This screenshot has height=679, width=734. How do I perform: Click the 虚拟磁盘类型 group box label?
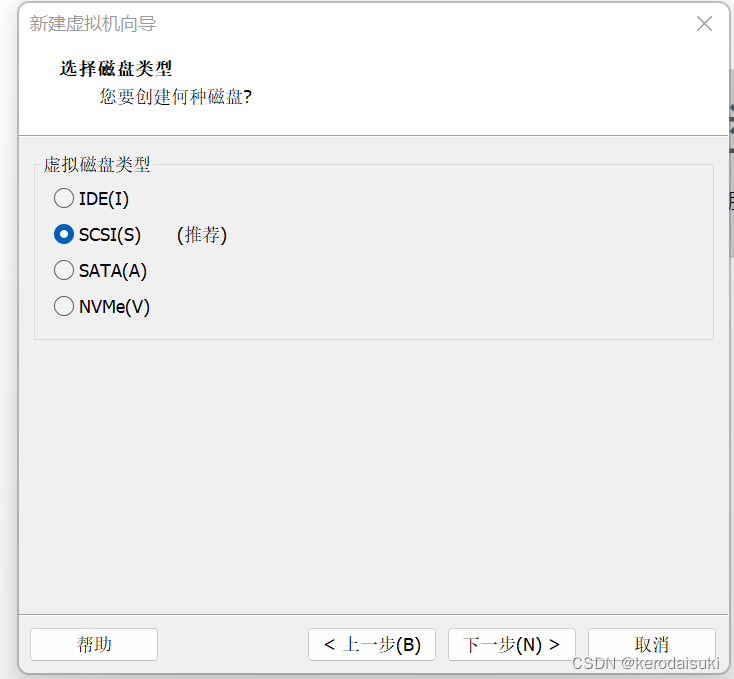click(97, 165)
